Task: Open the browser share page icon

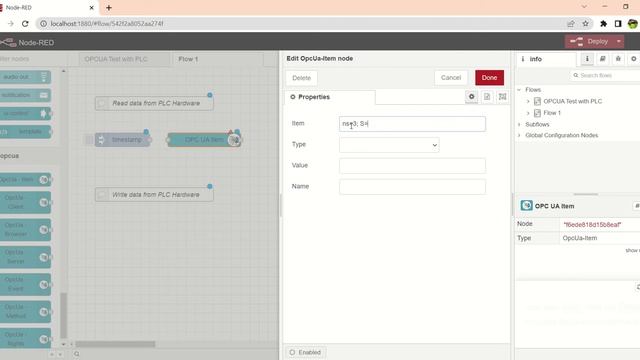Action: (x=571, y=24)
